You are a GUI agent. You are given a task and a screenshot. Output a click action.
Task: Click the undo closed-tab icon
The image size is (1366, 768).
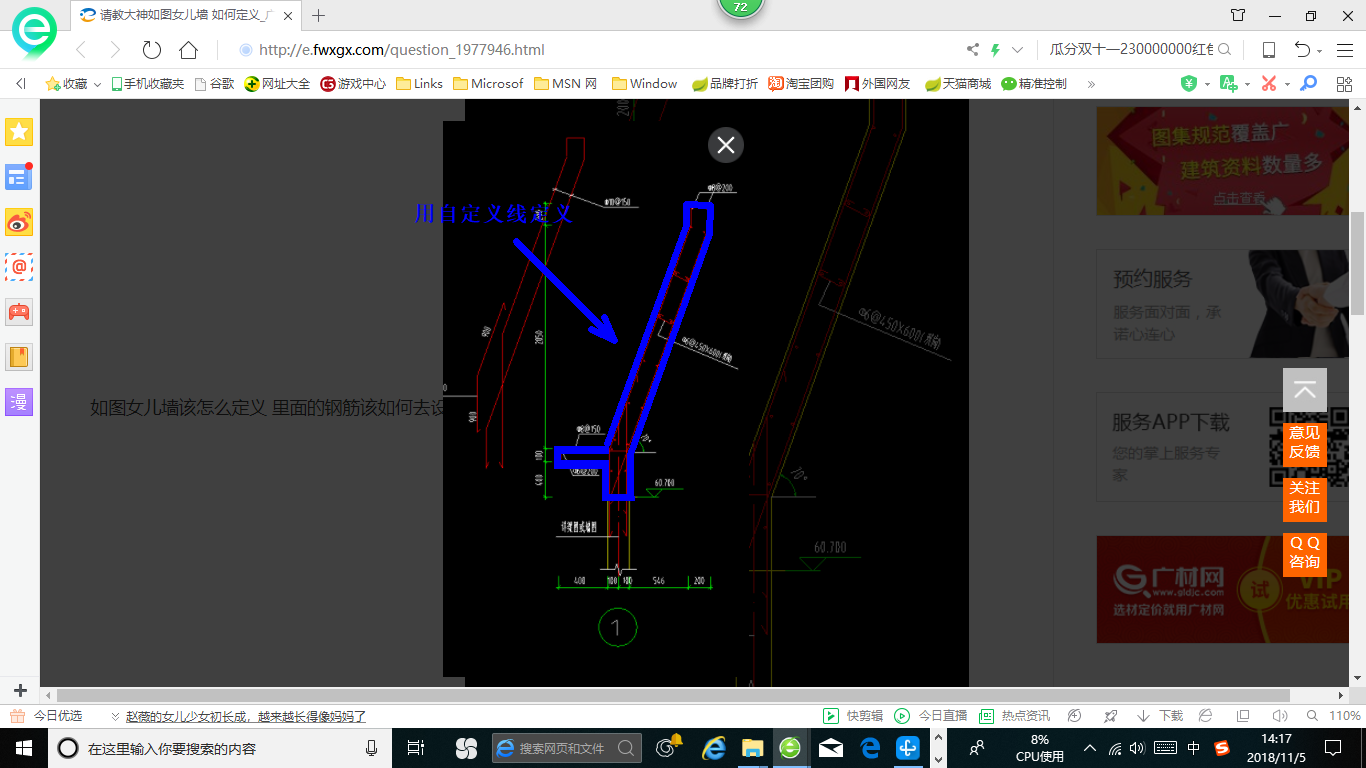click(x=1302, y=50)
